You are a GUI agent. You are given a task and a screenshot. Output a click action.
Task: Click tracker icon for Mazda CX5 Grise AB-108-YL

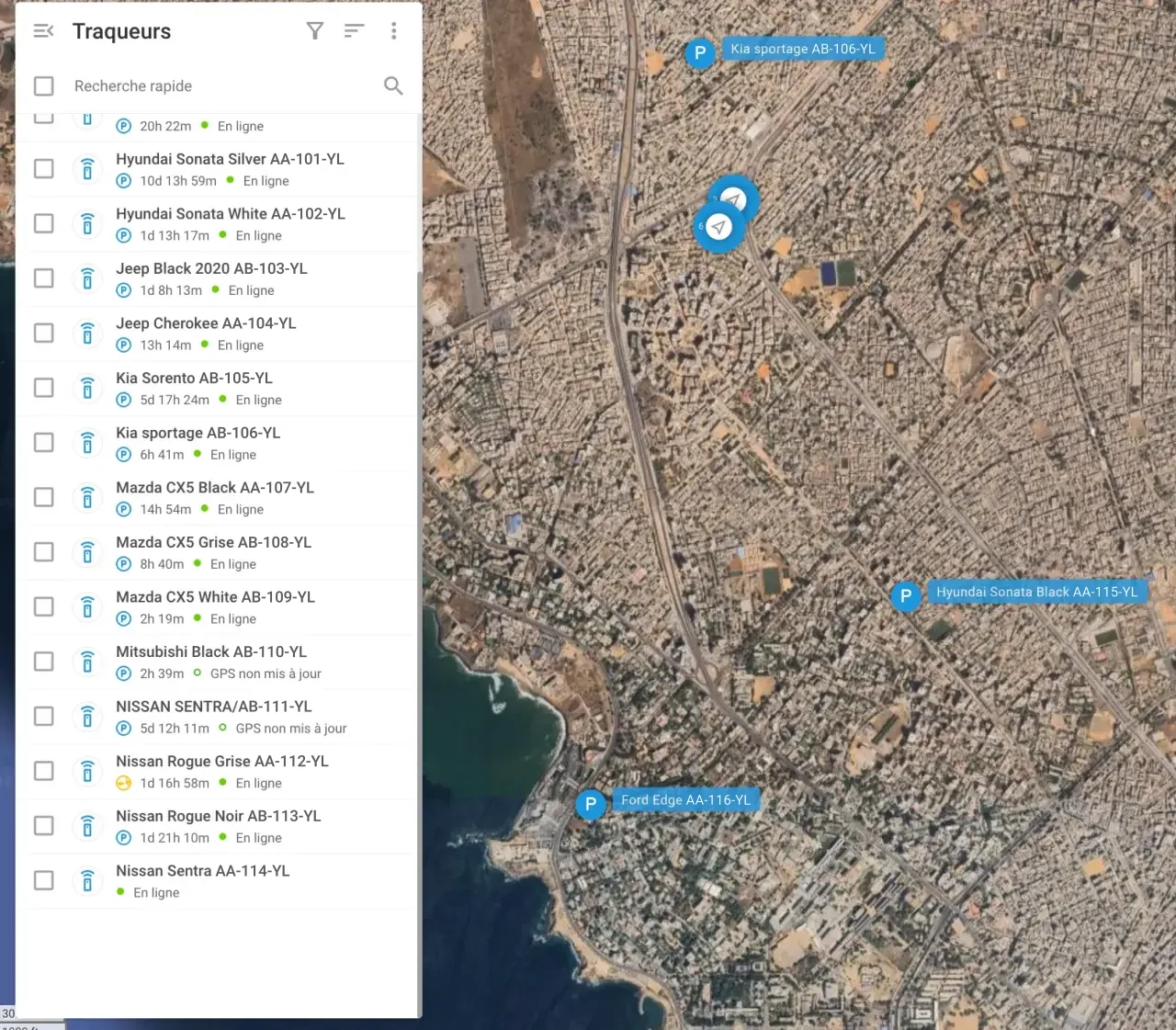tap(87, 552)
